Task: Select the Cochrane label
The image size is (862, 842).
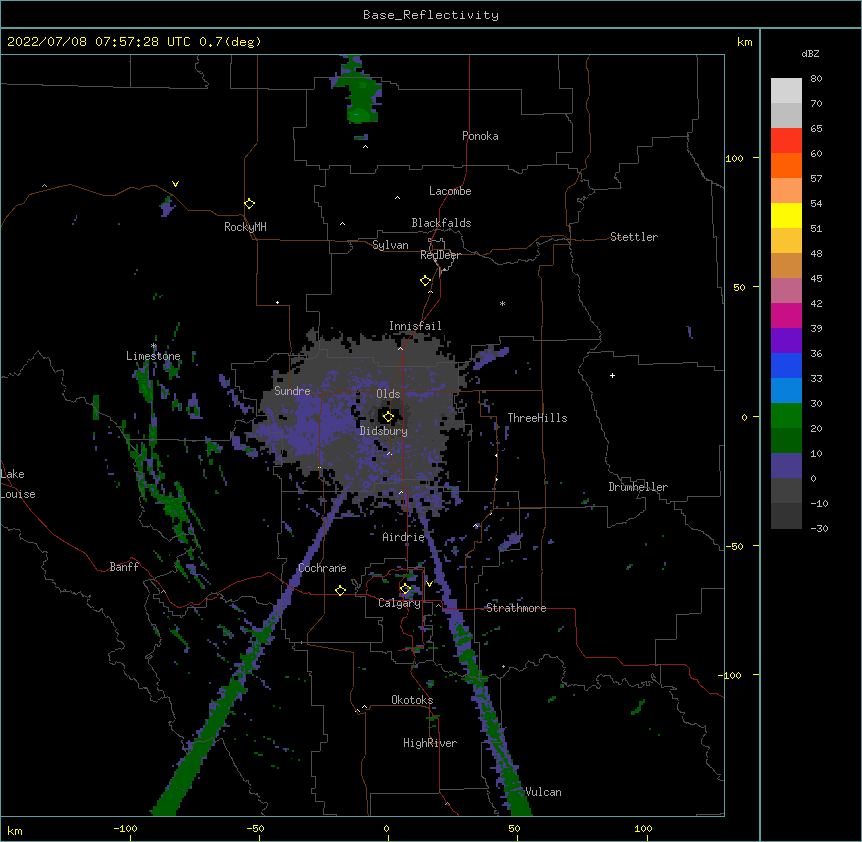Action: 322,568
